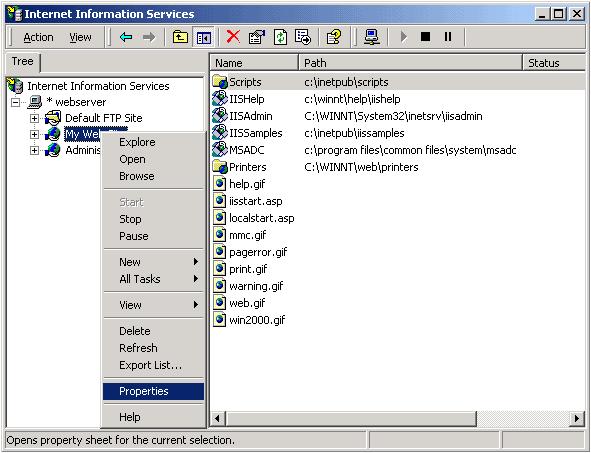
Task: Click the add computer connection icon
Action: click(x=372, y=37)
